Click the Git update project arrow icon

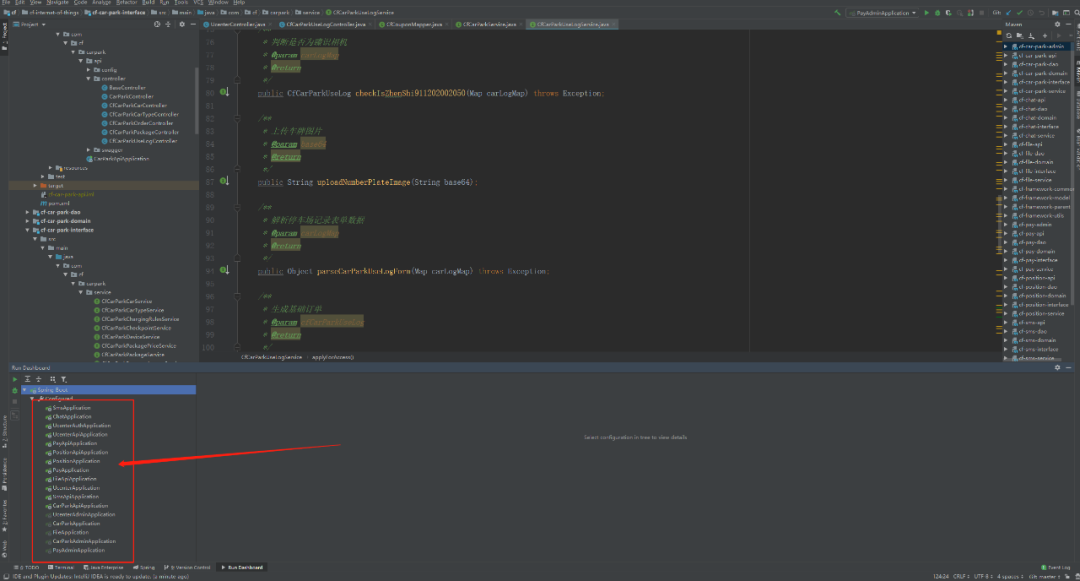click(1008, 13)
